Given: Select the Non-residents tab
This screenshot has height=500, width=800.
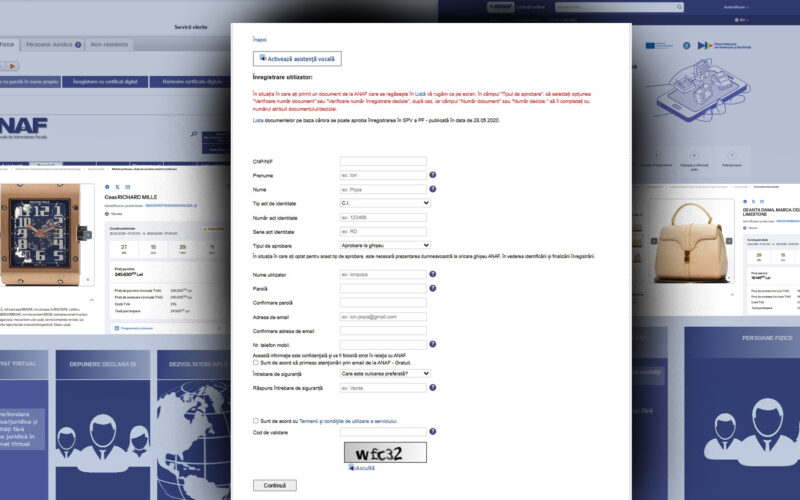Looking at the screenshot, I should tap(109, 45).
